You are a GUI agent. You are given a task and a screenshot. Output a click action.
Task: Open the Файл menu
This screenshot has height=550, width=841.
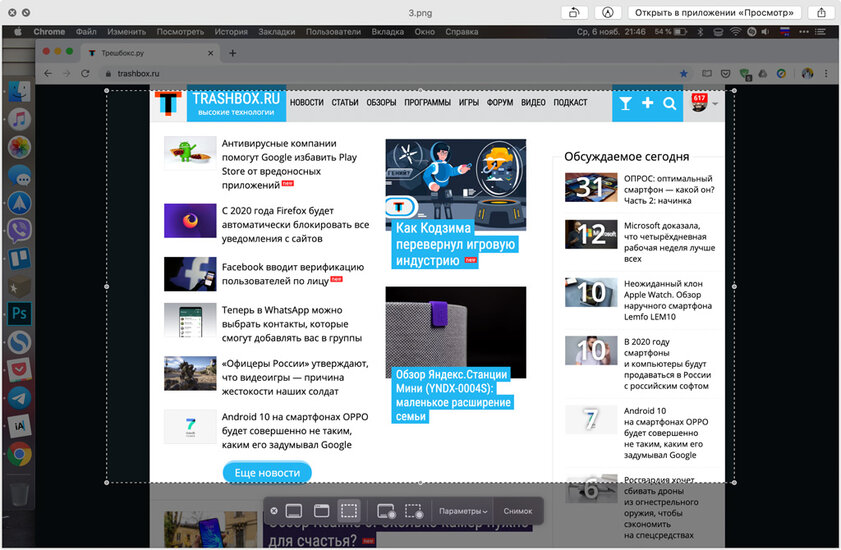click(x=86, y=32)
